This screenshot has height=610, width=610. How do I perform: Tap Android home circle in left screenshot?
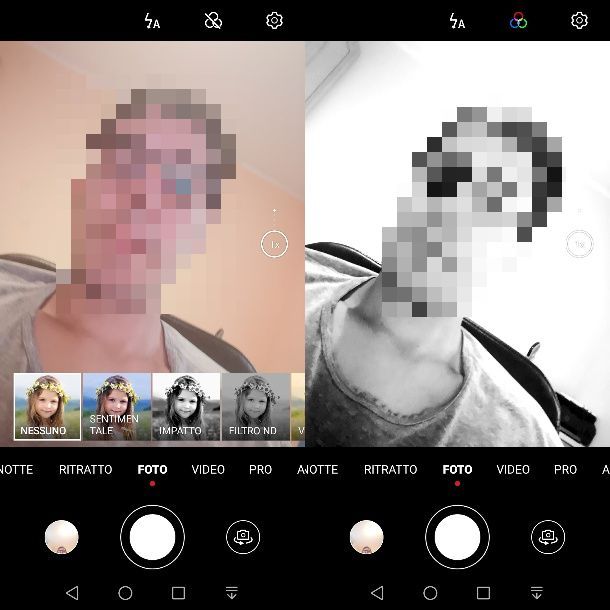point(125,593)
